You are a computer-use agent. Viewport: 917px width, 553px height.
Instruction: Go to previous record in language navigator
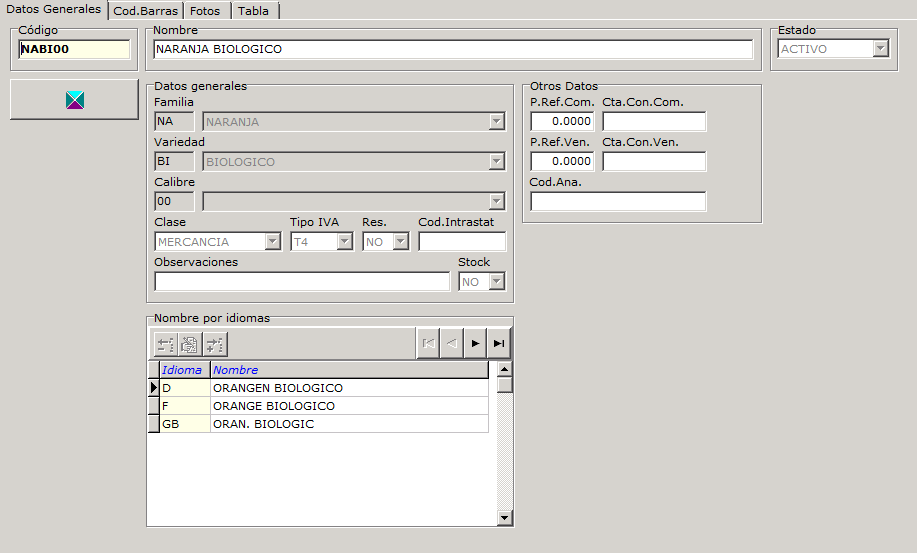point(451,343)
